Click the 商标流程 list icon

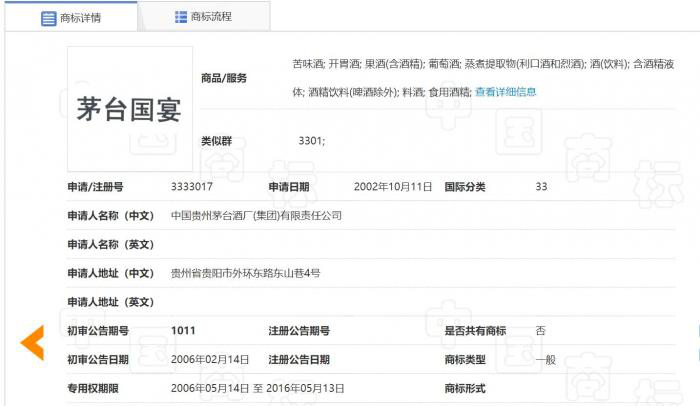181,17
